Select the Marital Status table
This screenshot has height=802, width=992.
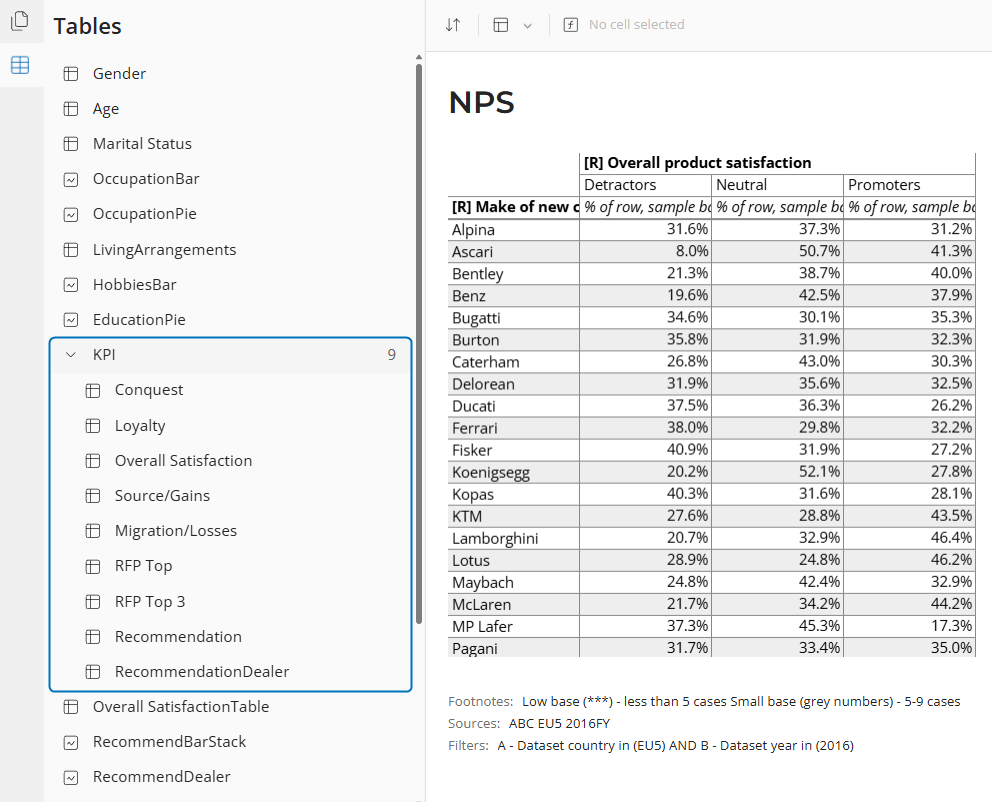142,144
